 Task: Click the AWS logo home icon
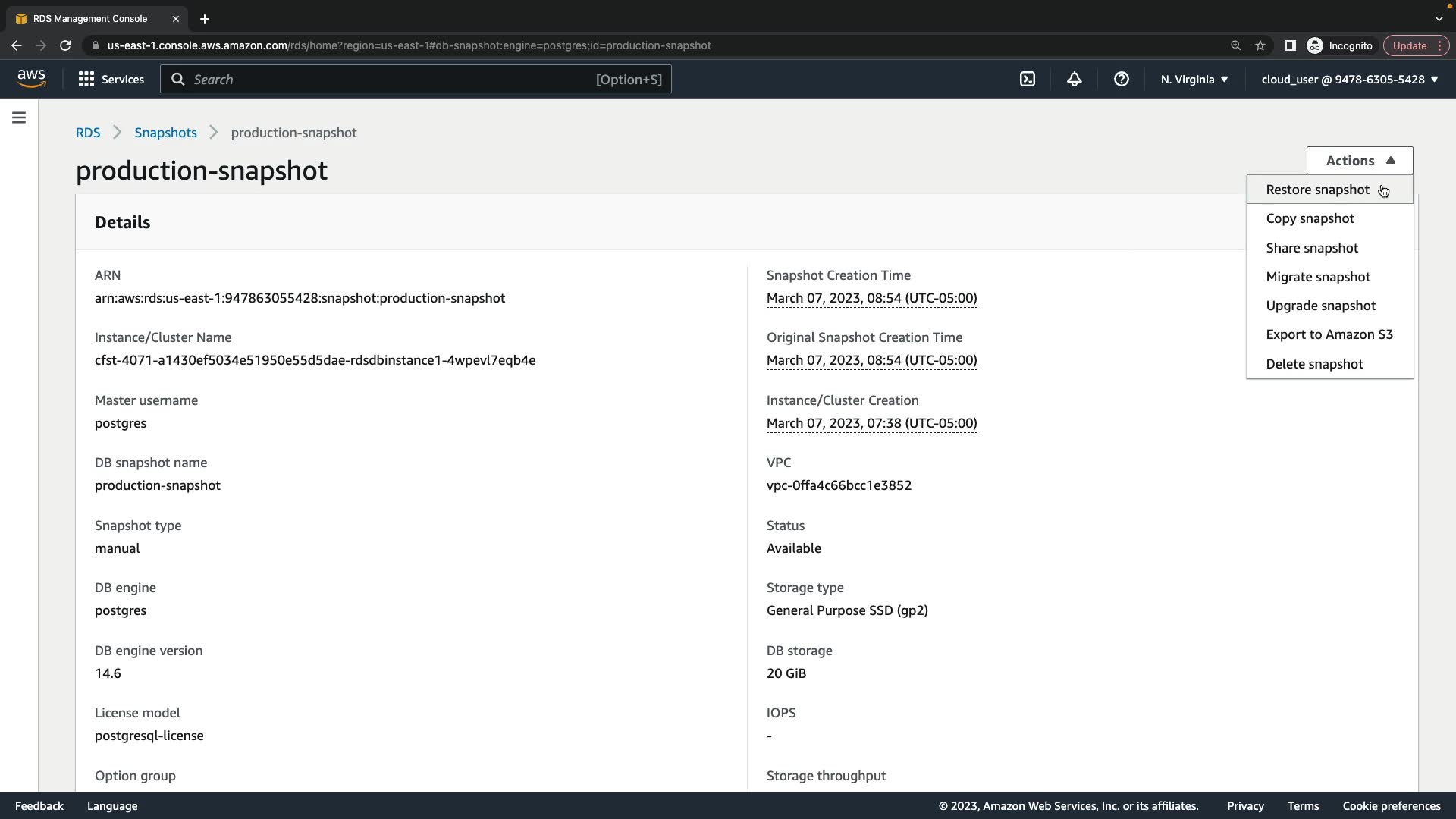31,78
